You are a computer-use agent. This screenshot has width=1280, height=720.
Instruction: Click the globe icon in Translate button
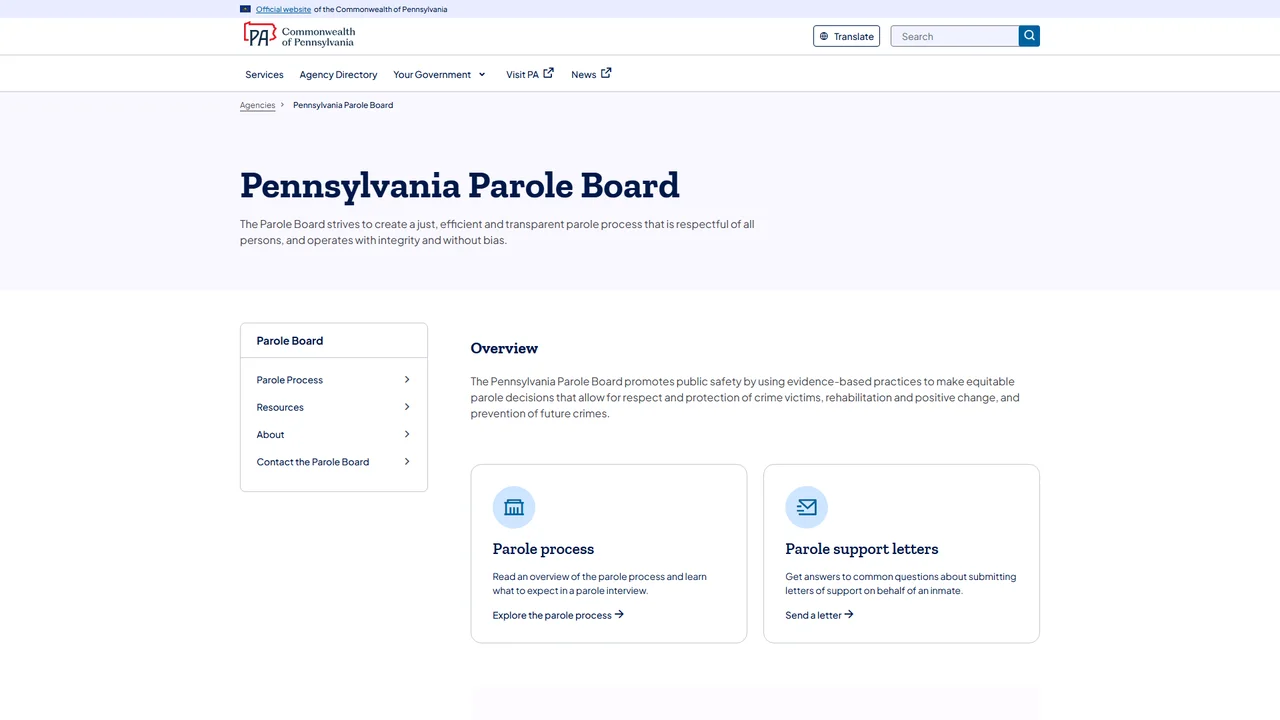point(824,36)
